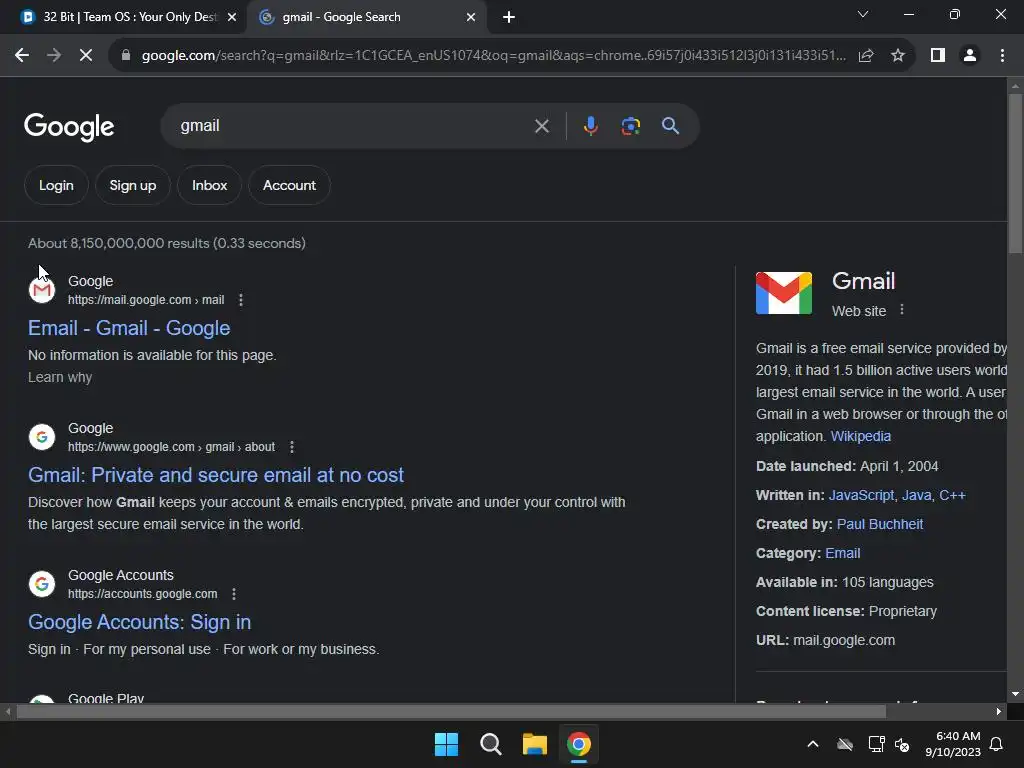This screenshot has height=768, width=1024.
Task: Click the Email category link
Action: tap(842, 553)
